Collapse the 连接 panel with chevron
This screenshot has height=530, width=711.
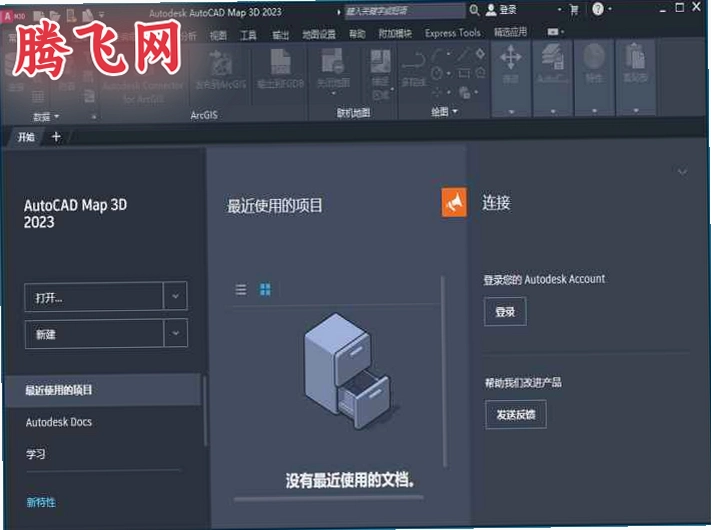(682, 172)
